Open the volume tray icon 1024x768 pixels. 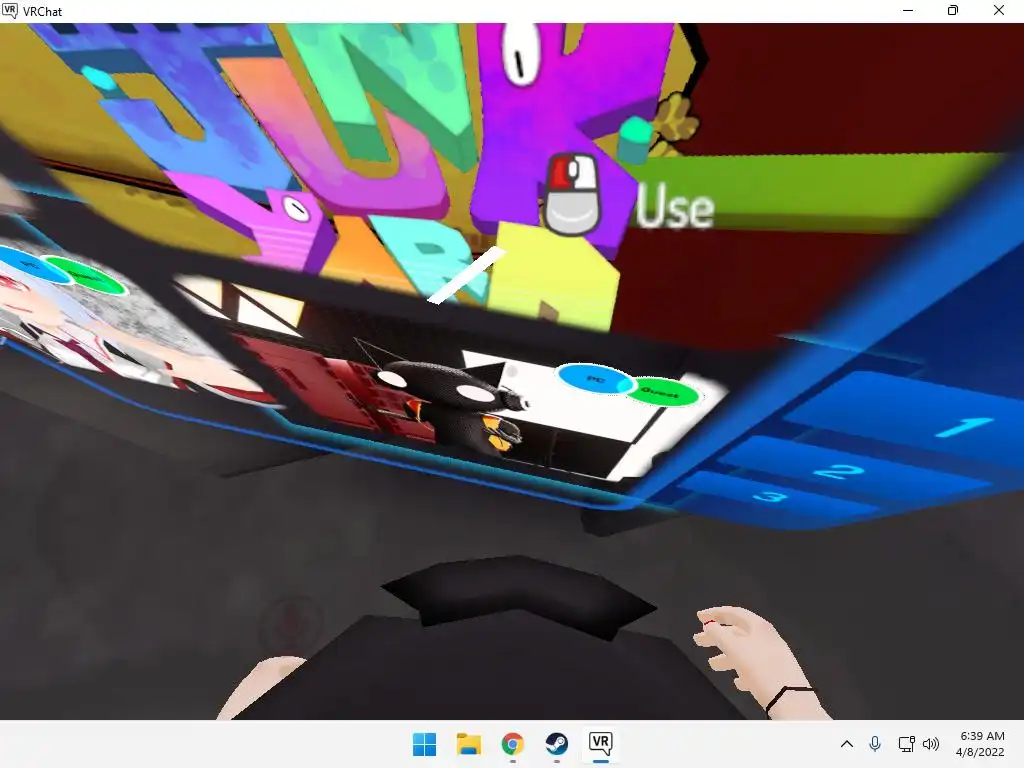(x=931, y=744)
